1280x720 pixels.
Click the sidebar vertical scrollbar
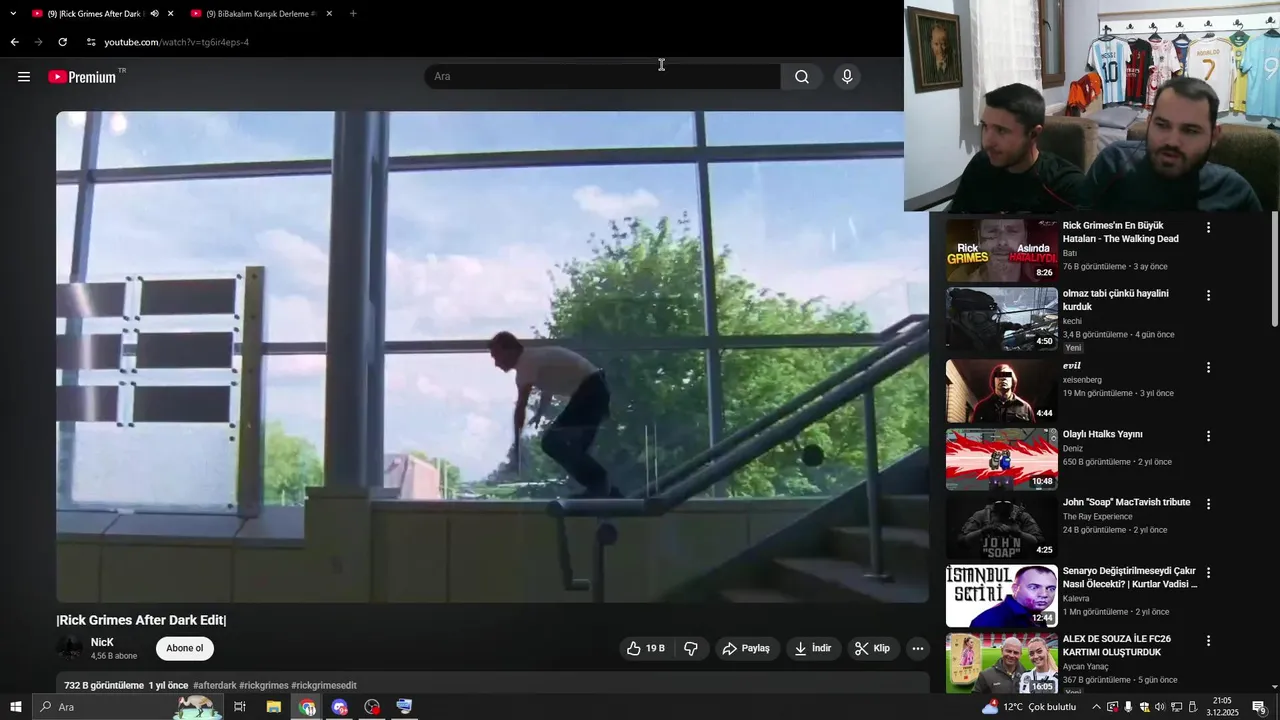(x=1275, y=268)
